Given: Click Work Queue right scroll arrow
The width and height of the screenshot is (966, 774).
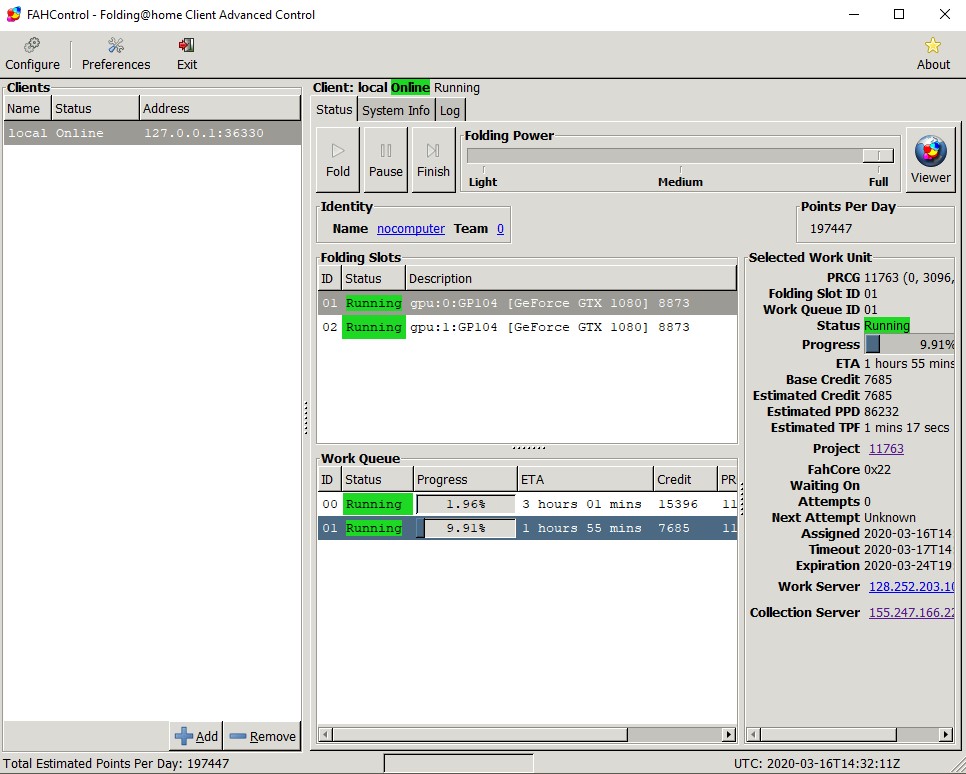Looking at the screenshot, I should [x=729, y=735].
